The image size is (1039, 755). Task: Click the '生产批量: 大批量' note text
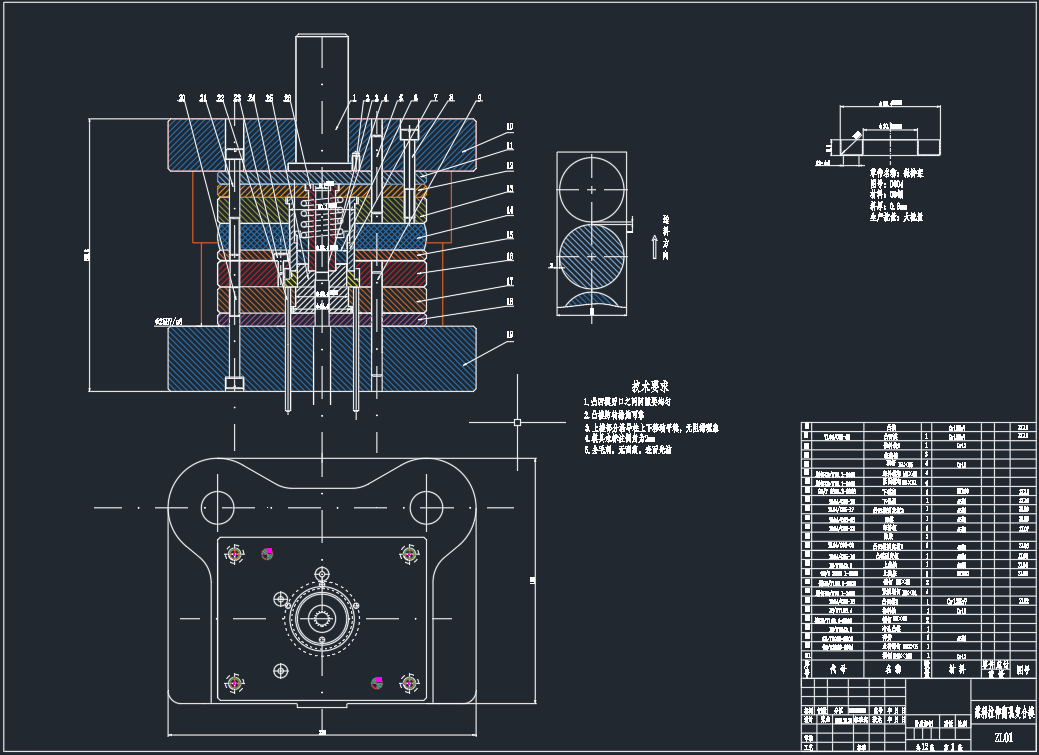point(896,217)
